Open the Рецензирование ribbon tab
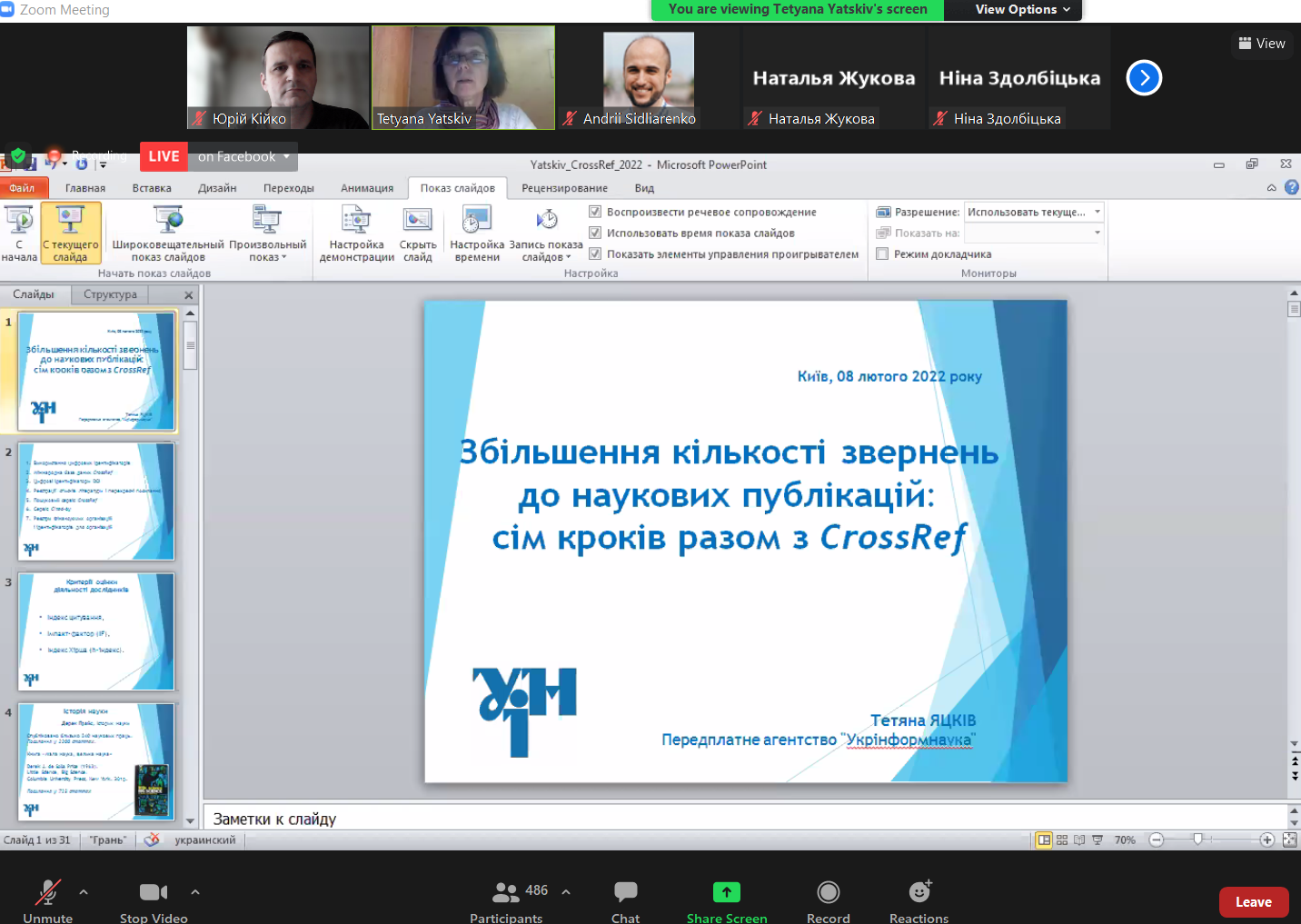 [564, 188]
